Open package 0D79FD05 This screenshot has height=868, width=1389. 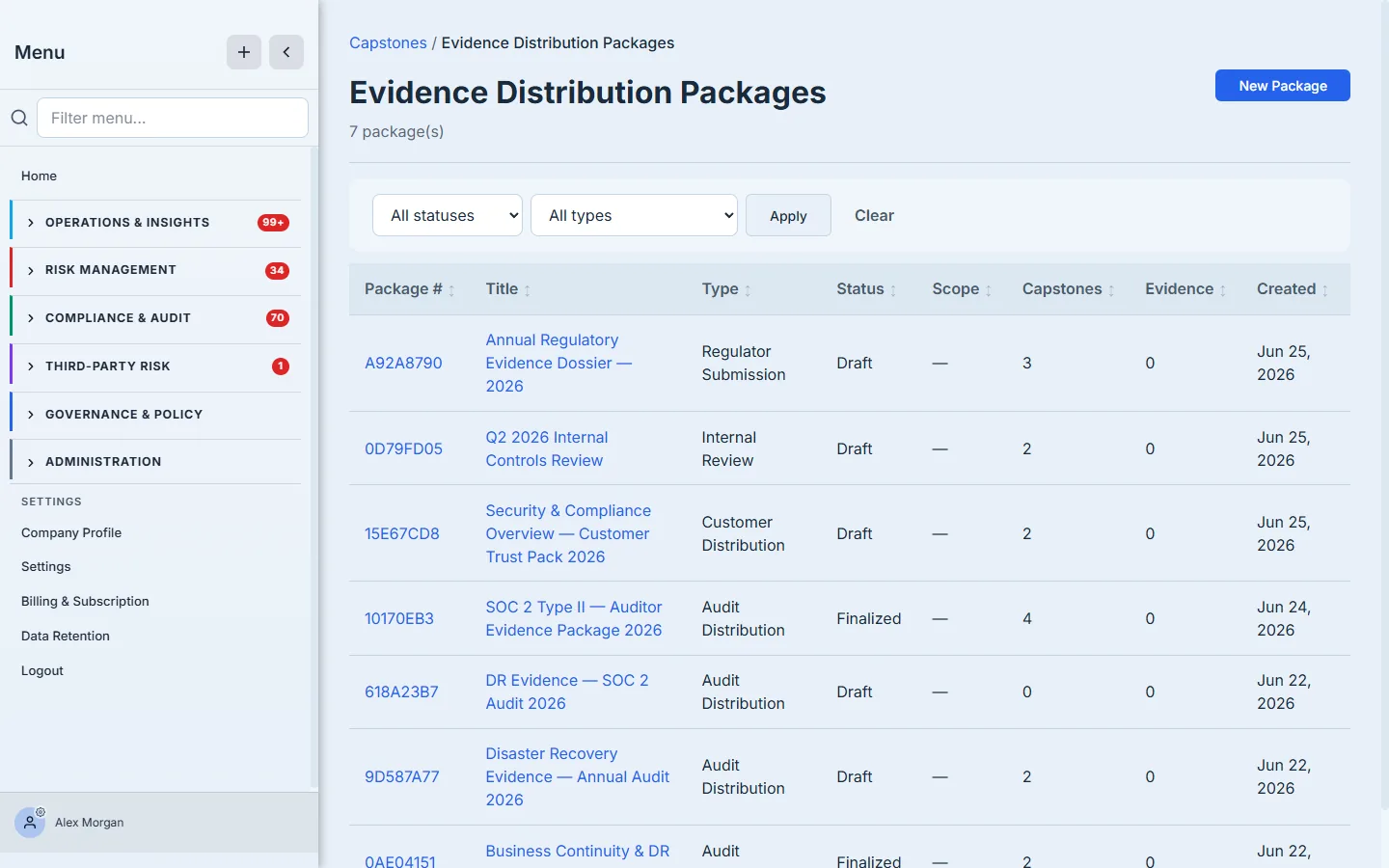click(x=403, y=448)
